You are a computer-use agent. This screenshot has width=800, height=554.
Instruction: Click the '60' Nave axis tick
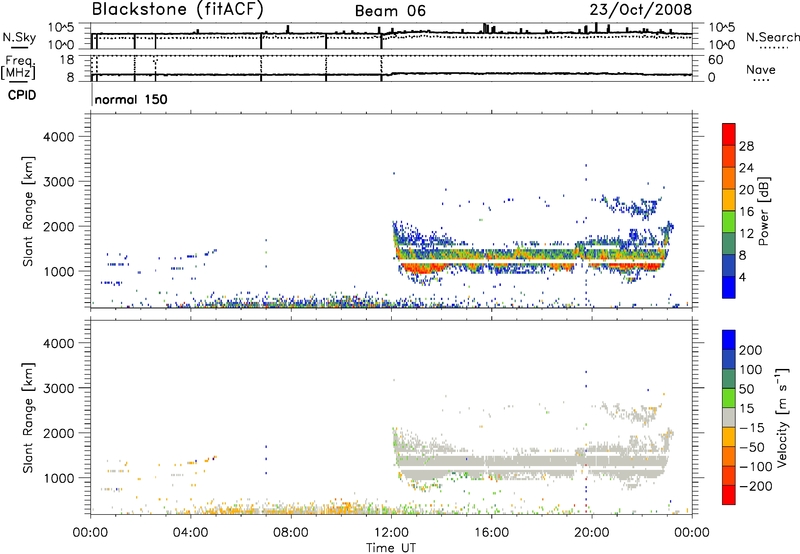(715, 60)
